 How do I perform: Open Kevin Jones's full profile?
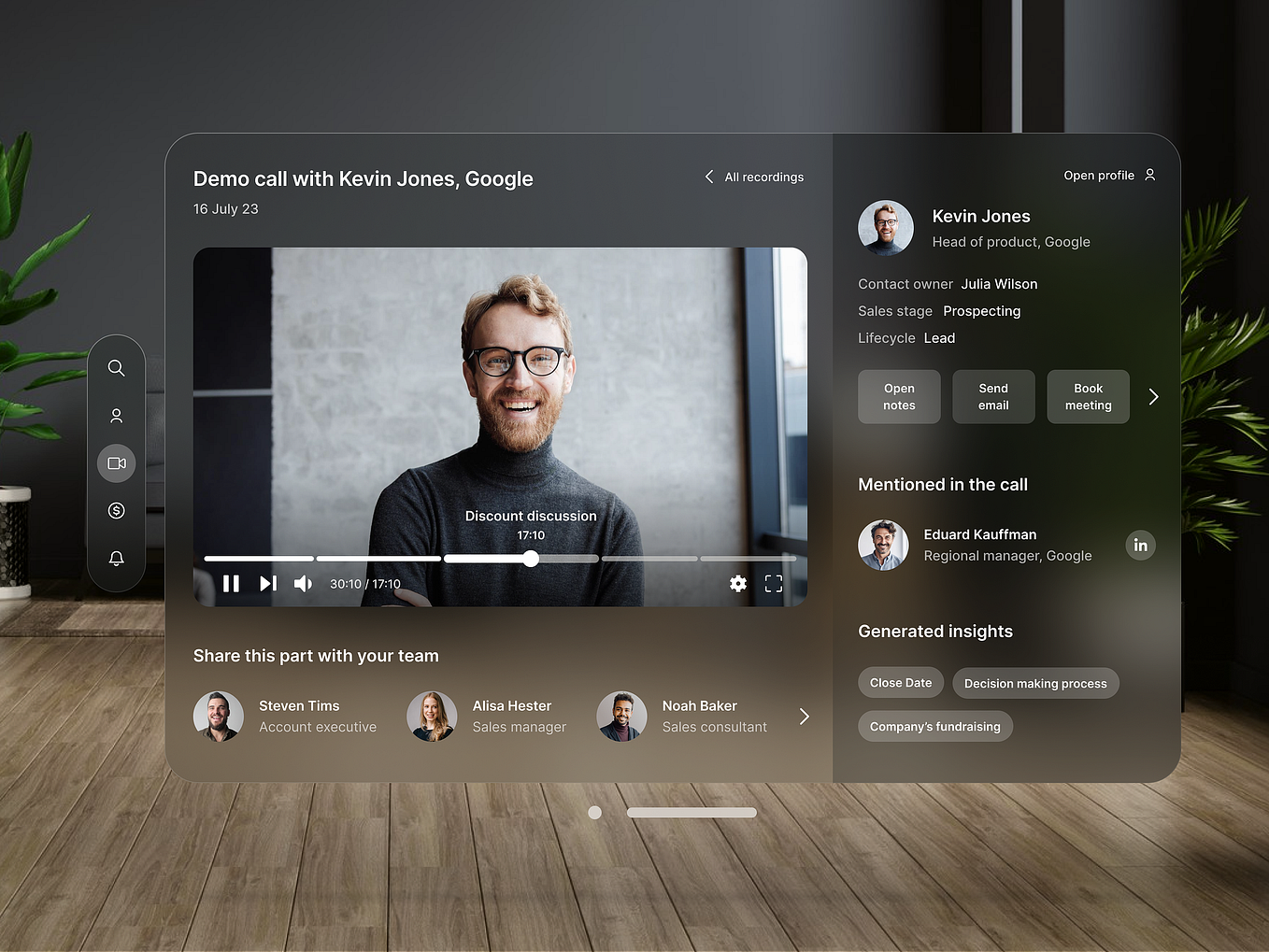(x=1108, y=175)
